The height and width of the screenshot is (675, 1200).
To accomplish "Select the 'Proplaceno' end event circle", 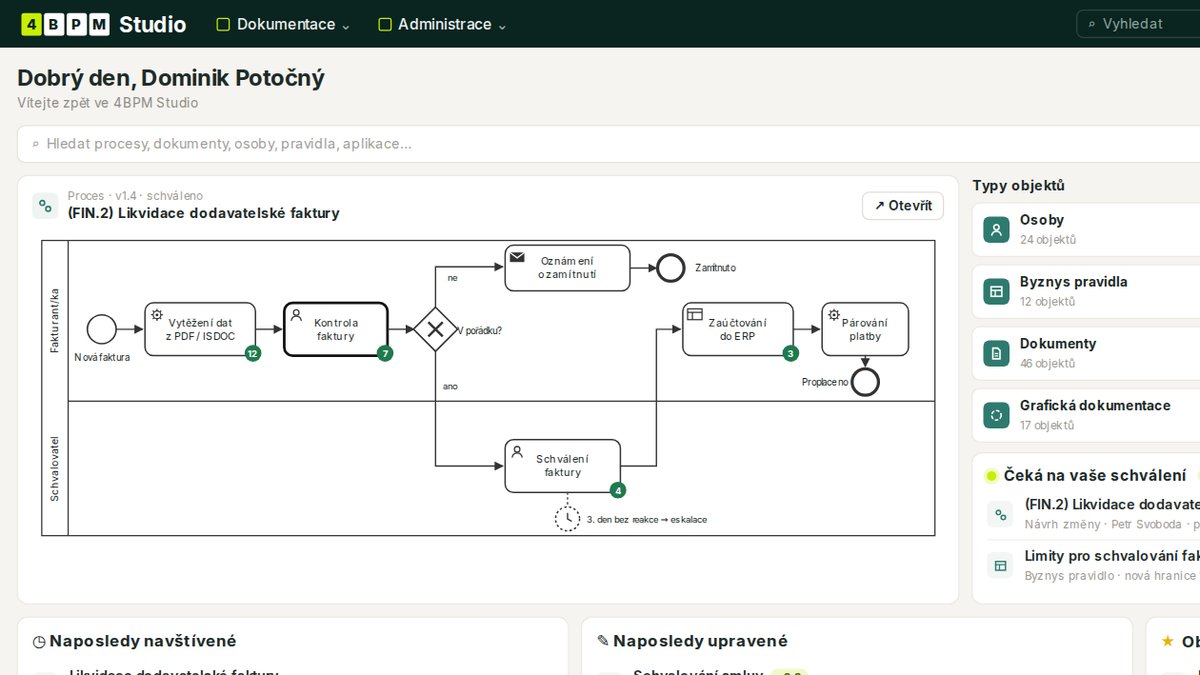I will 865,382.
